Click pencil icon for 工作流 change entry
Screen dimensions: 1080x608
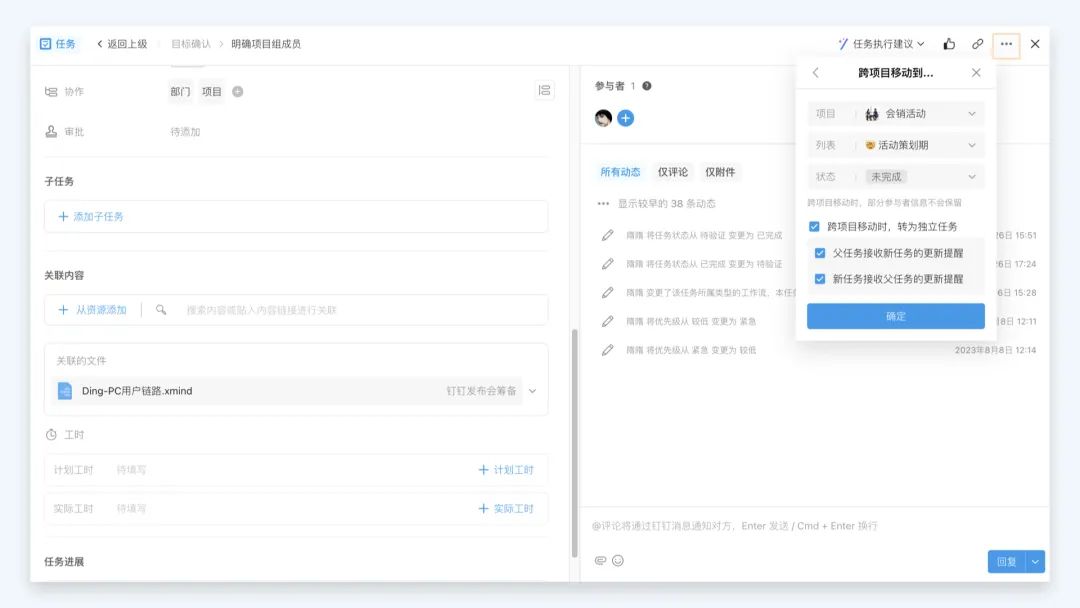pos(607,293)
